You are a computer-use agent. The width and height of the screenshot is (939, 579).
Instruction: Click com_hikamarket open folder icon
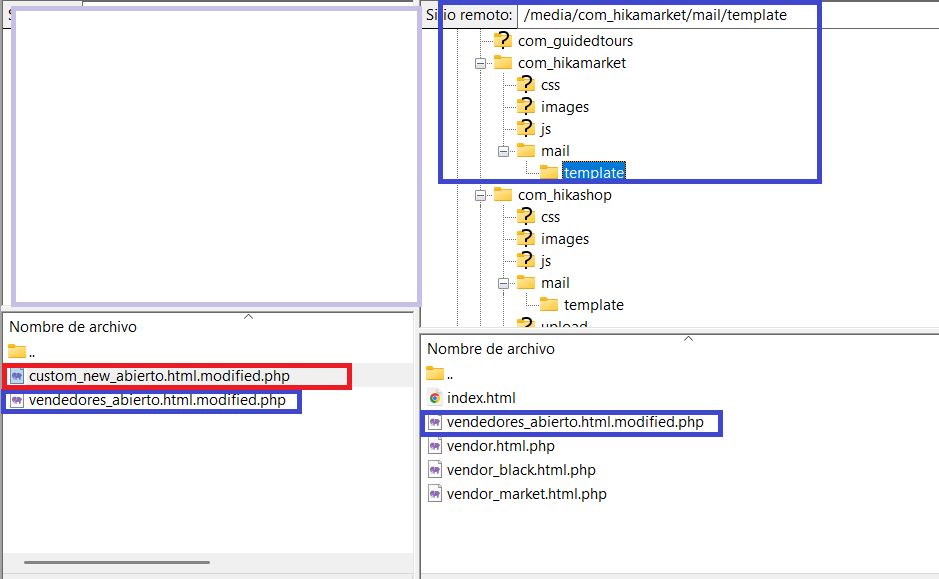[503, 62]
